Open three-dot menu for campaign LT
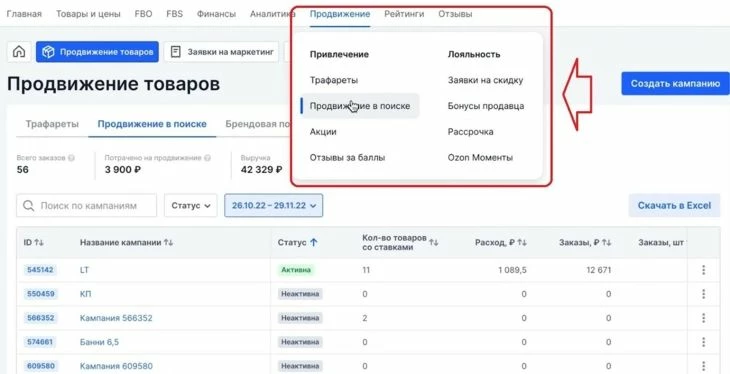 coord(703,270)
